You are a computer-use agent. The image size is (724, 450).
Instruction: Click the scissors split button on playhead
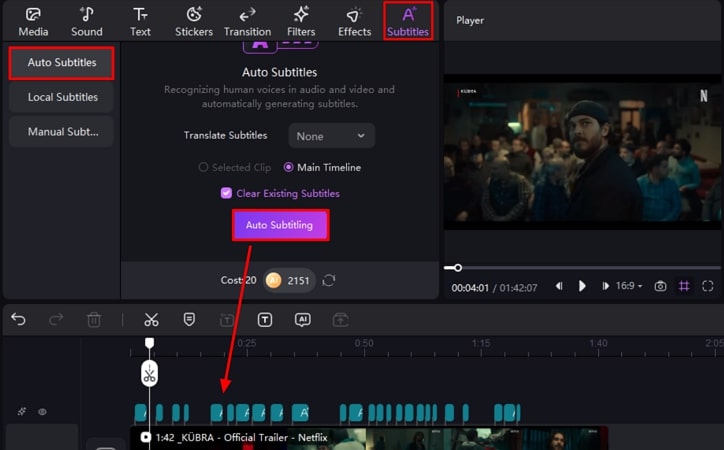tap(149, 373)
